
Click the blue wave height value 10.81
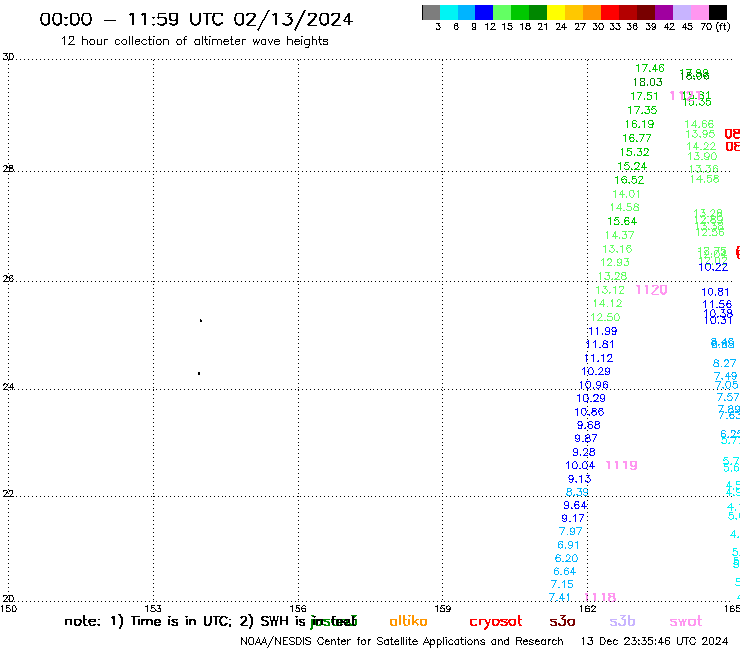715,292
